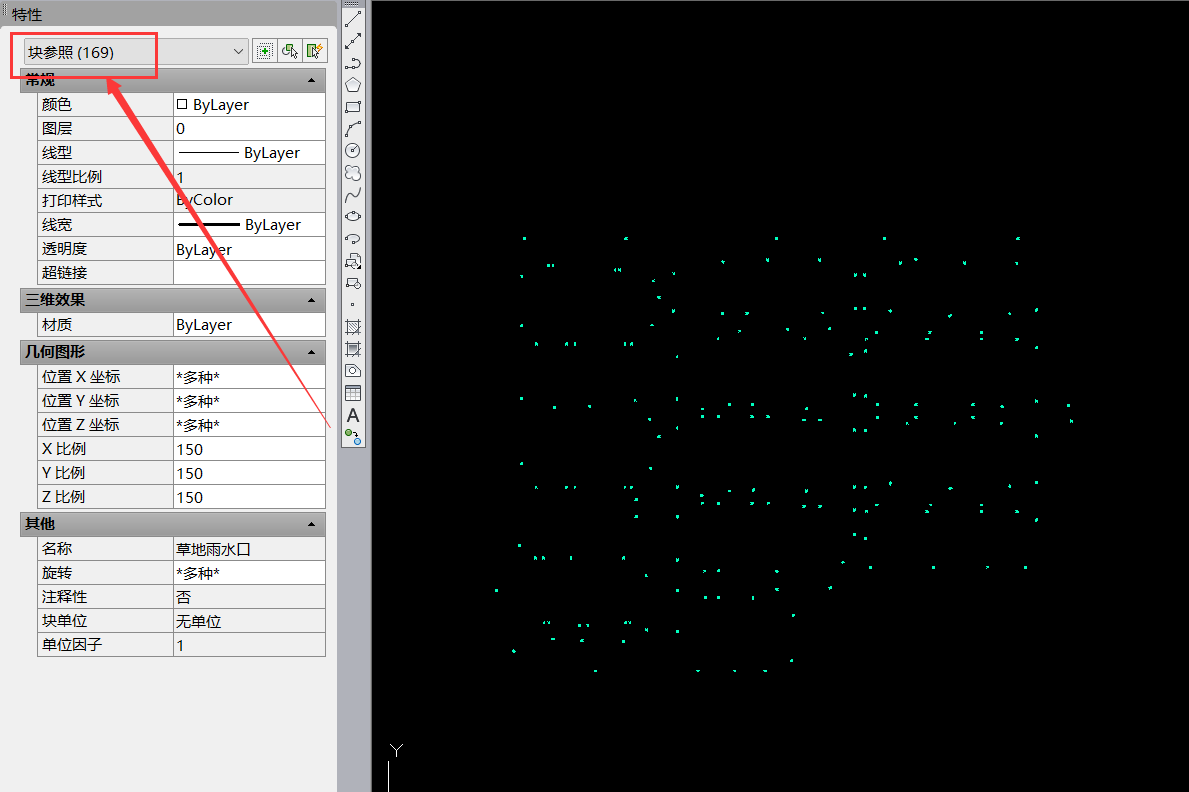The width and height of the screenshot is (1189, 792).
Task: Collapse the 常规 section
Action: point(312,80)
